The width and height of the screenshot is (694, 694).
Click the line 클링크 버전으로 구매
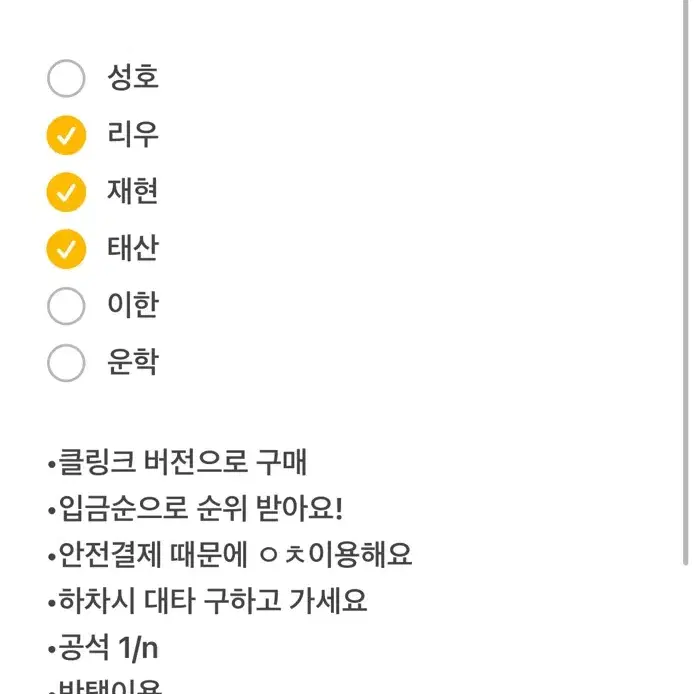point(177,462)
